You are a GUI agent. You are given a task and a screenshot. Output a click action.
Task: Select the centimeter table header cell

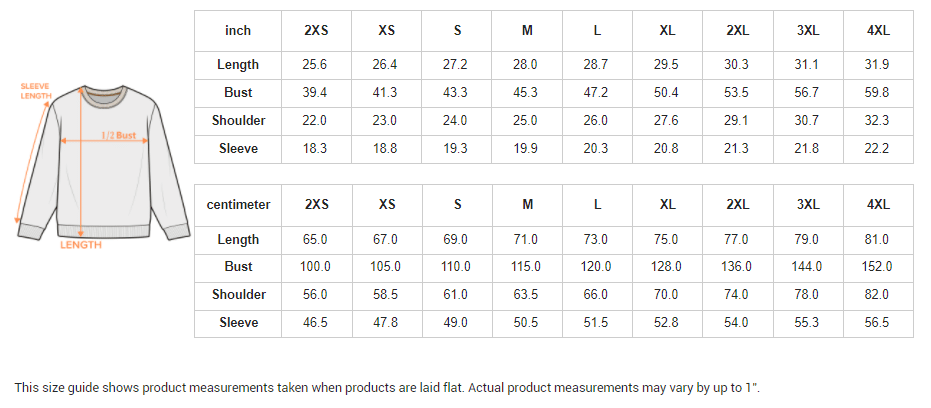tap(238, 205)
